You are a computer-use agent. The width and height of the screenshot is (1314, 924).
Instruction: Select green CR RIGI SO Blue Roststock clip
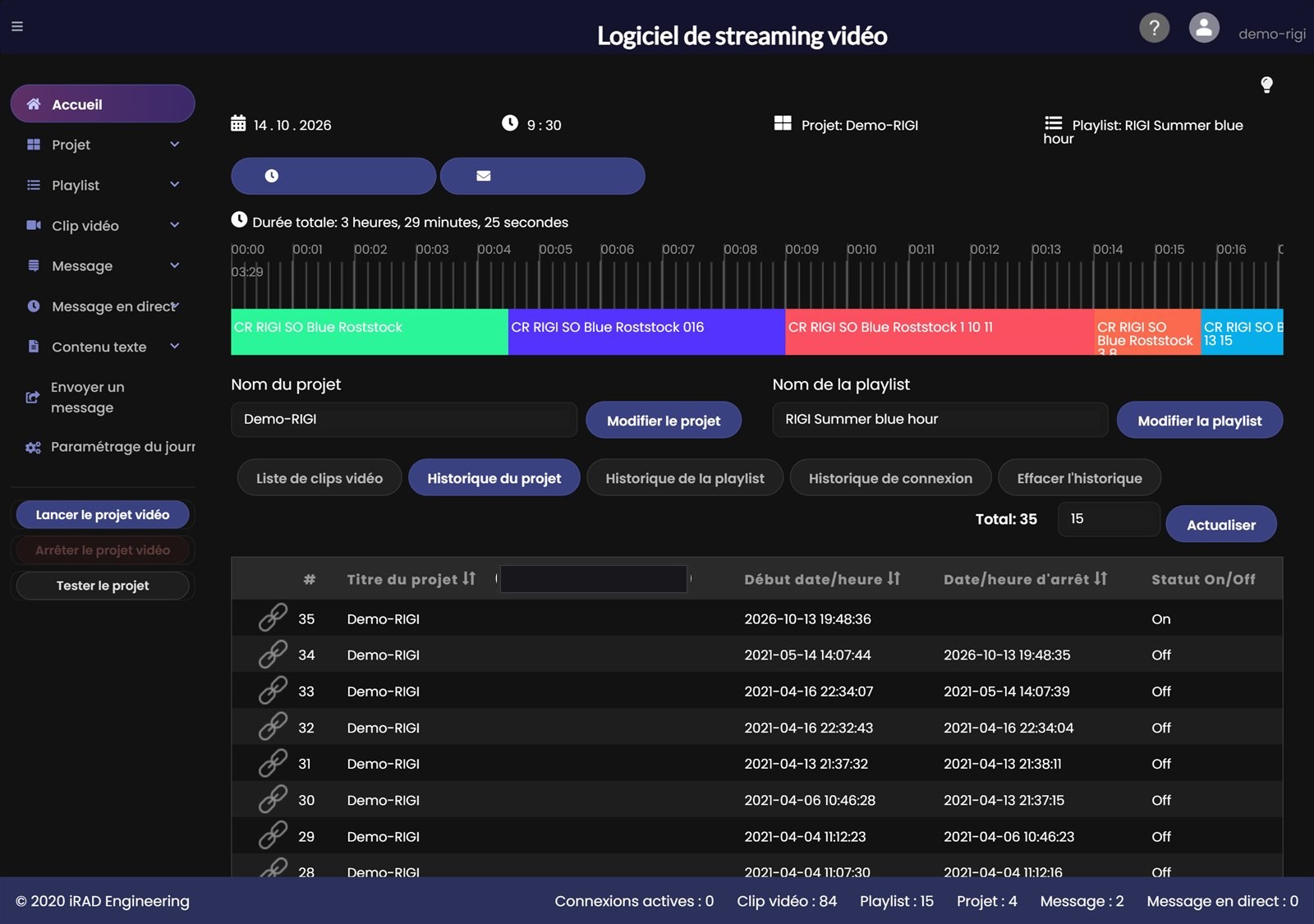[370, 332]
